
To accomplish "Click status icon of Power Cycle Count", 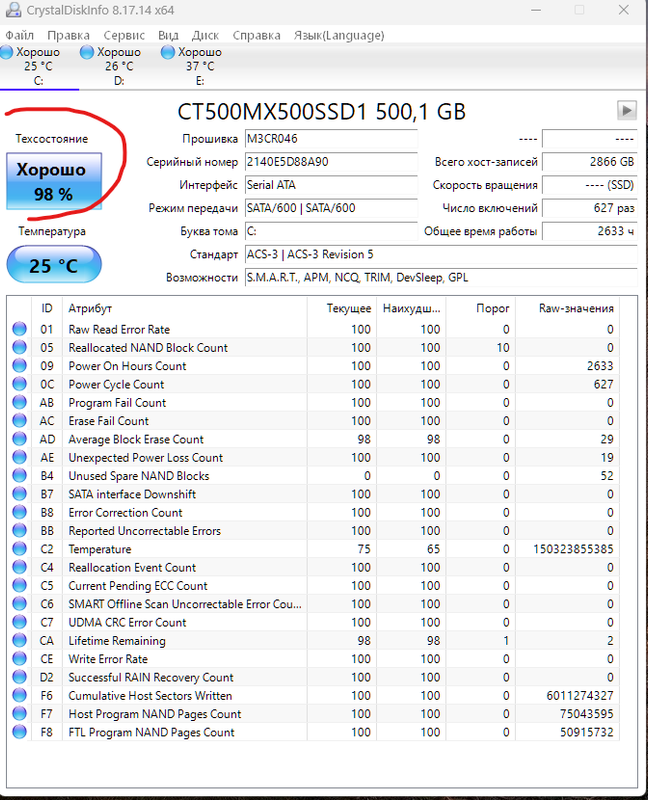I will click(19, 384).
